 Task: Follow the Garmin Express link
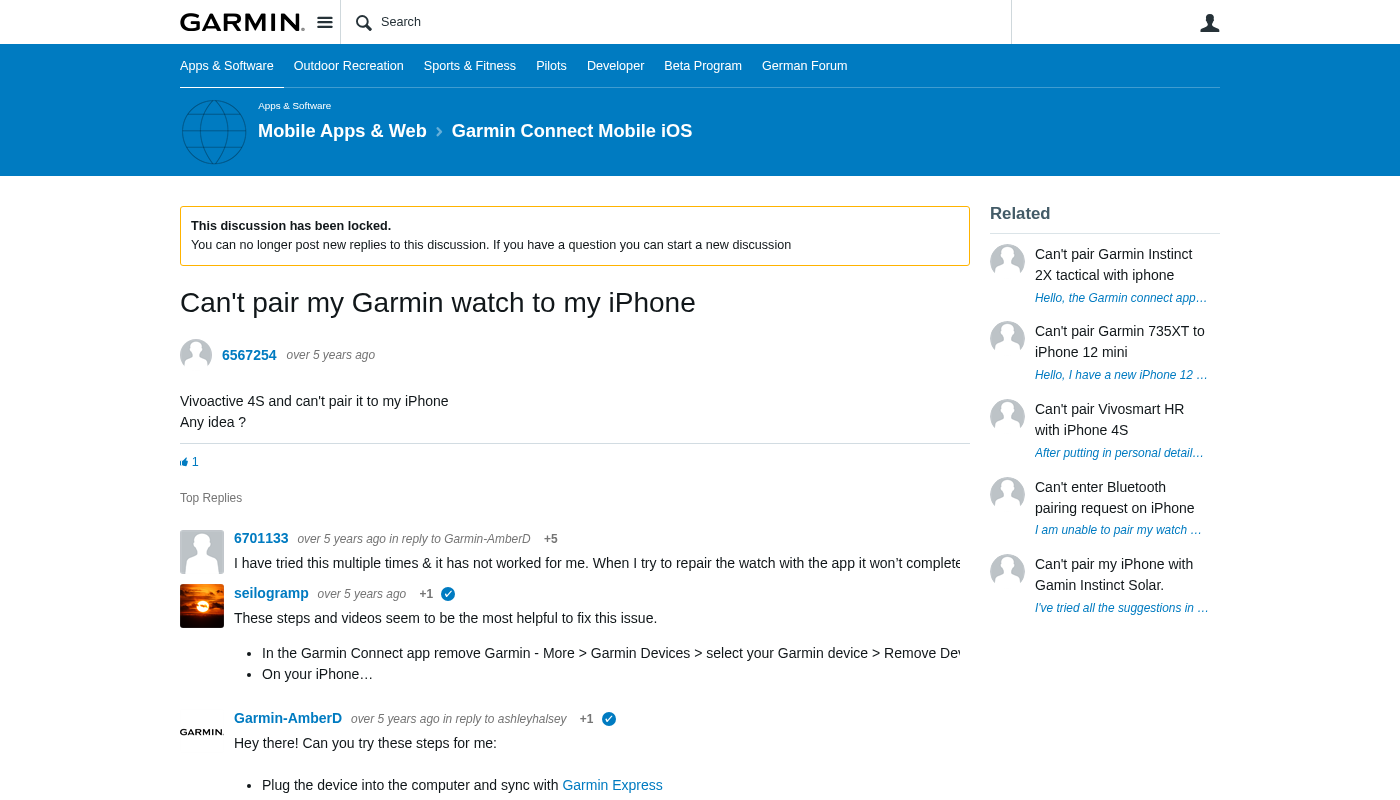click(612, 785)
